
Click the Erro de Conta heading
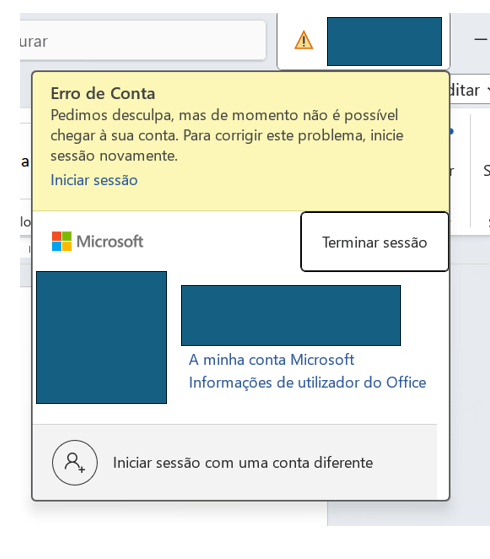click(103, 94)
